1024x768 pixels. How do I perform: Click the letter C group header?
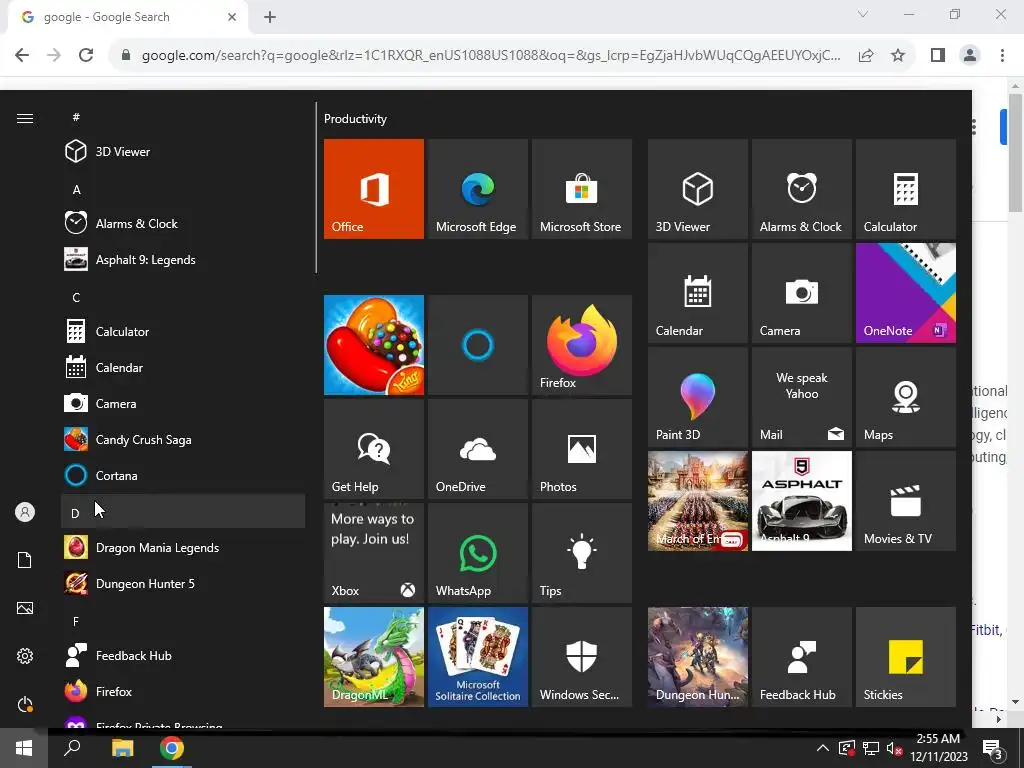pos(183,297)
